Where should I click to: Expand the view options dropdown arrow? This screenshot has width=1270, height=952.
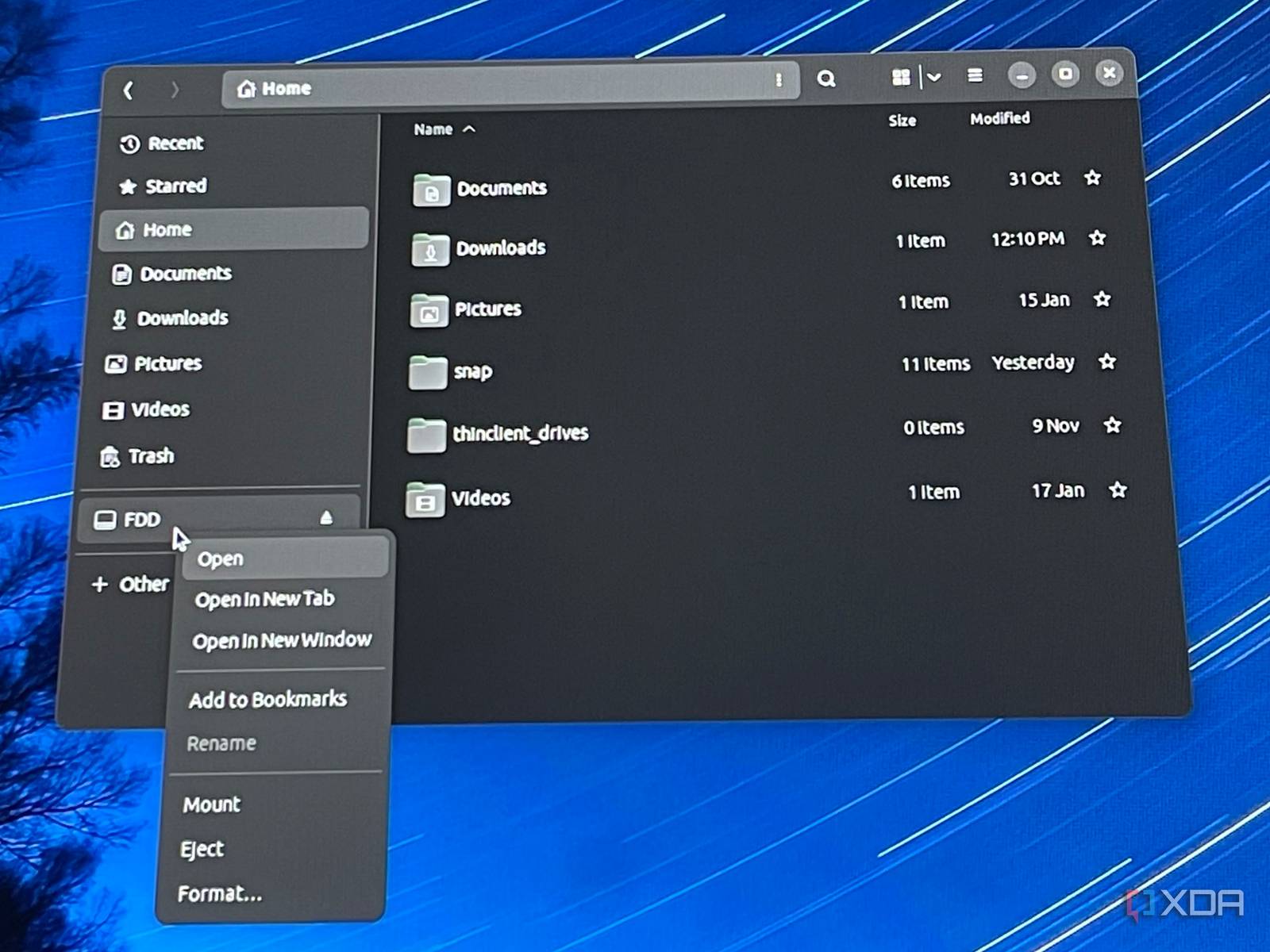pyautogui.click(x=934, y=77)
